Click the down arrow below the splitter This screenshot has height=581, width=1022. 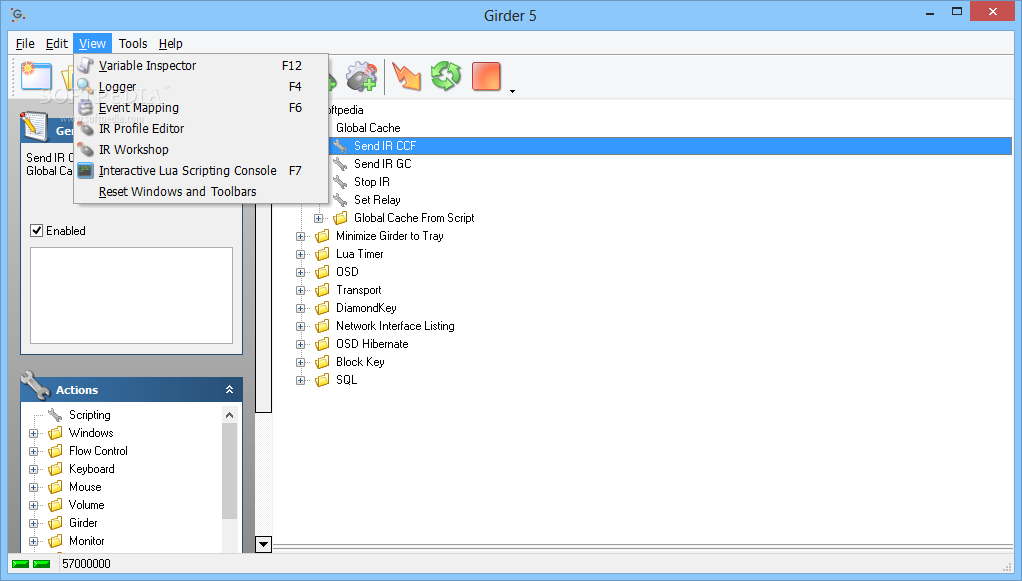(263, 544)
